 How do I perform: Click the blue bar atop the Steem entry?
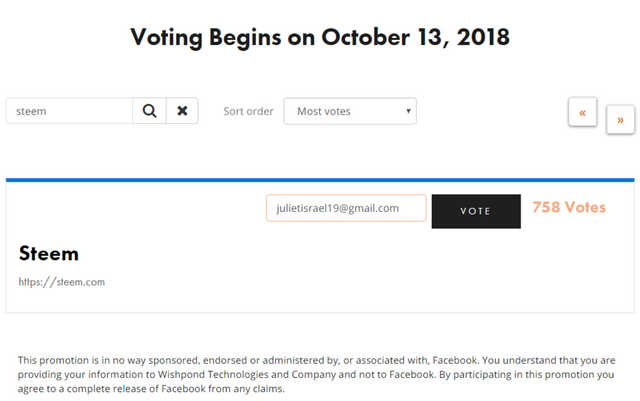tap(320, 180)
